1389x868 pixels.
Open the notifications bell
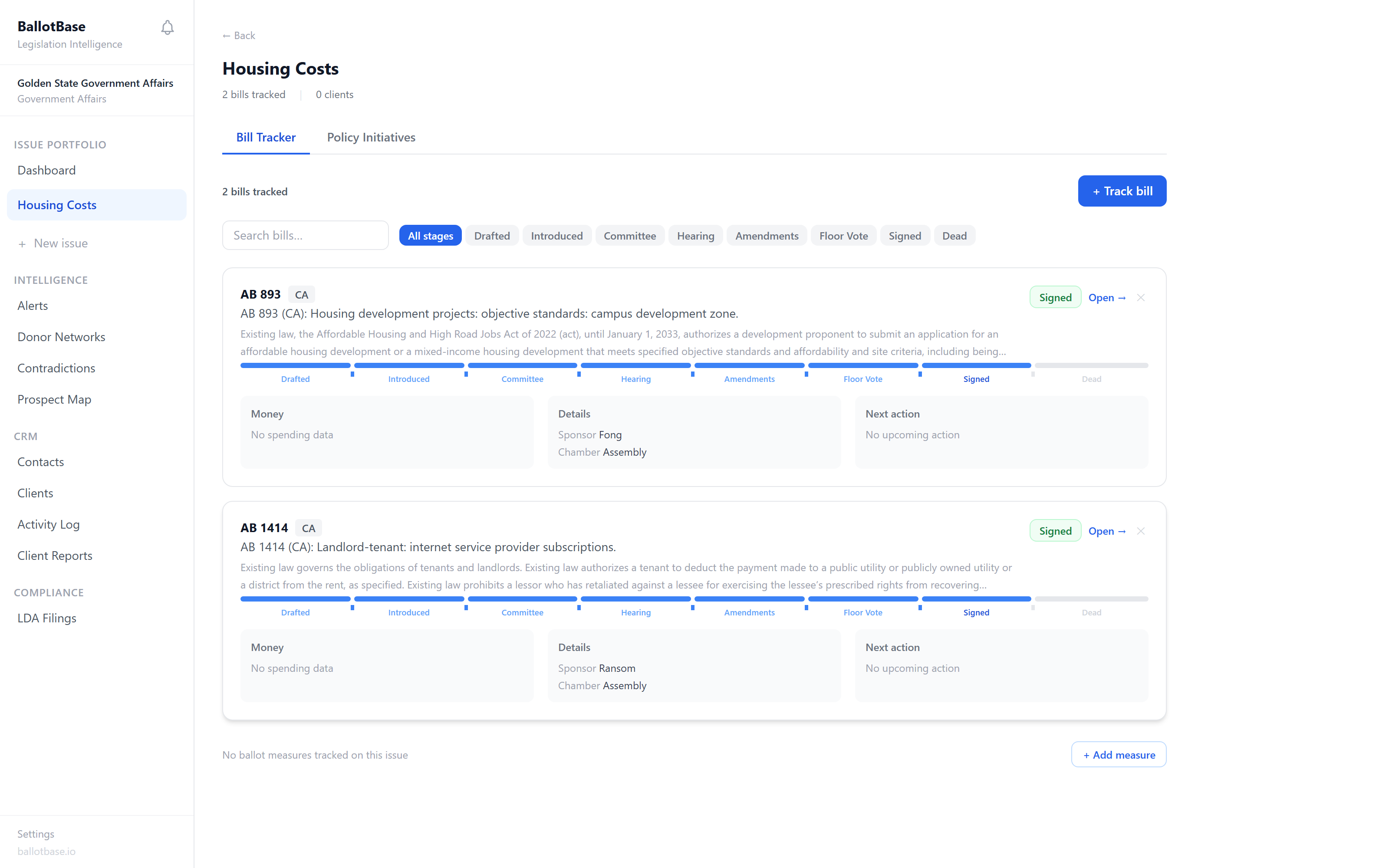pos(167,27)
